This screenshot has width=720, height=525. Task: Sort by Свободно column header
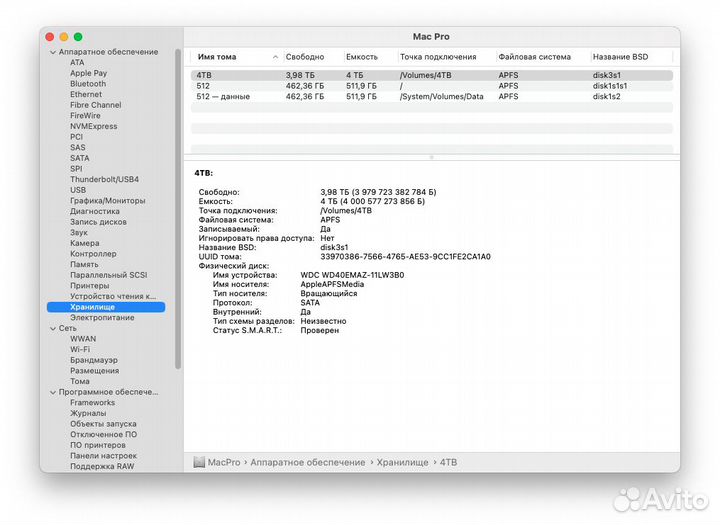pos(305,57)
